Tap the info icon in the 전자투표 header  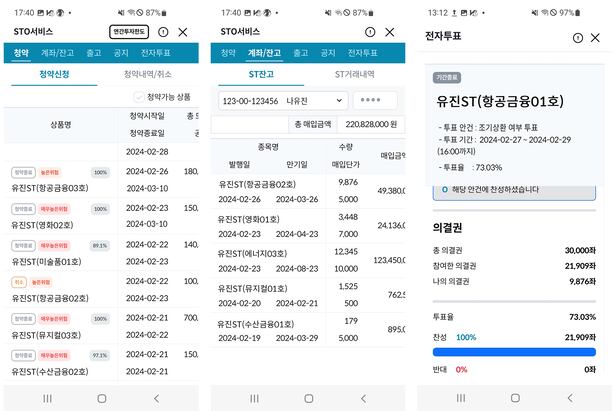[x=580, y=37]
